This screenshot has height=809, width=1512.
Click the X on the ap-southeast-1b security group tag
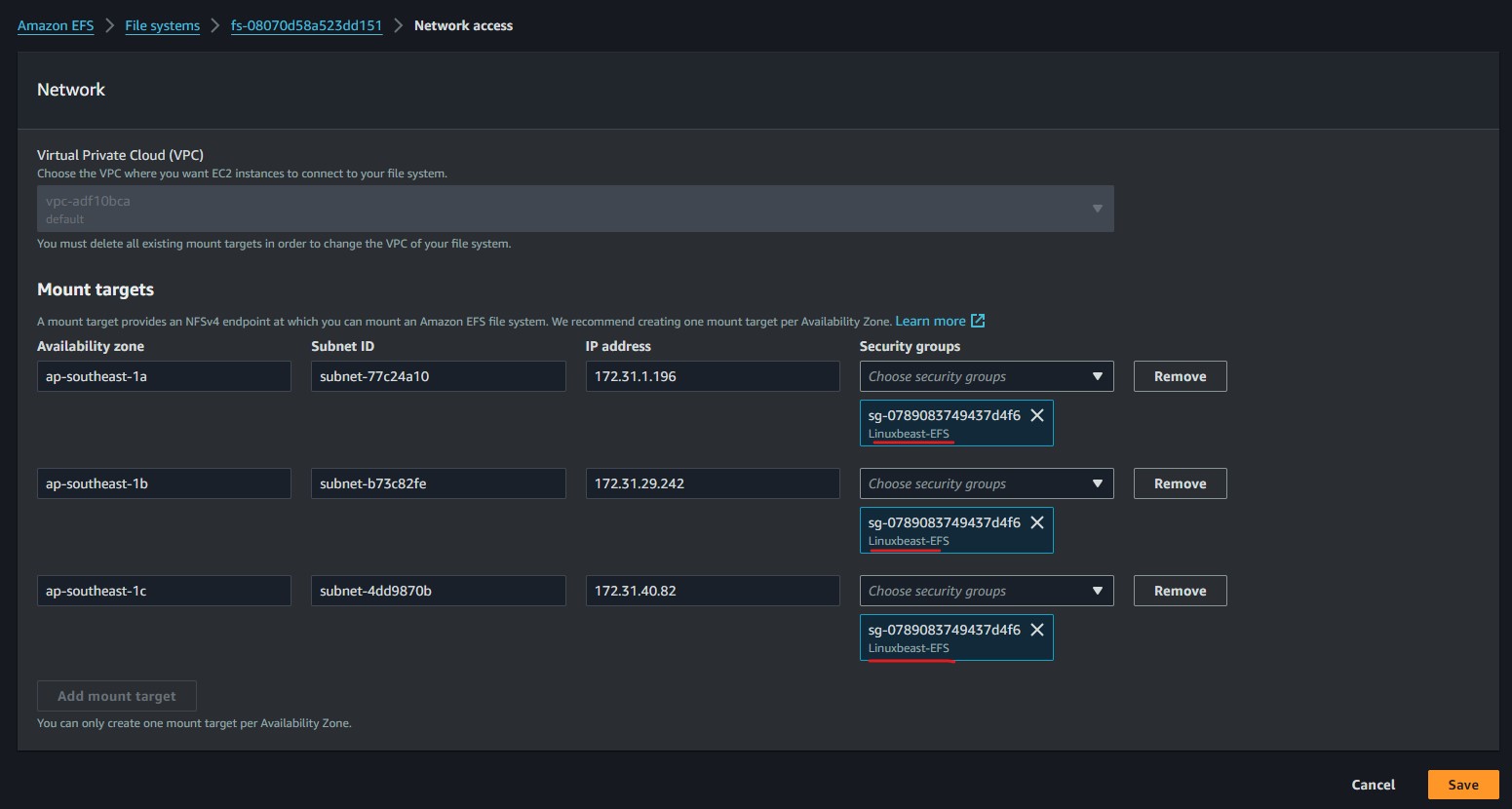pyautogui.click(x=1035, y=521)
